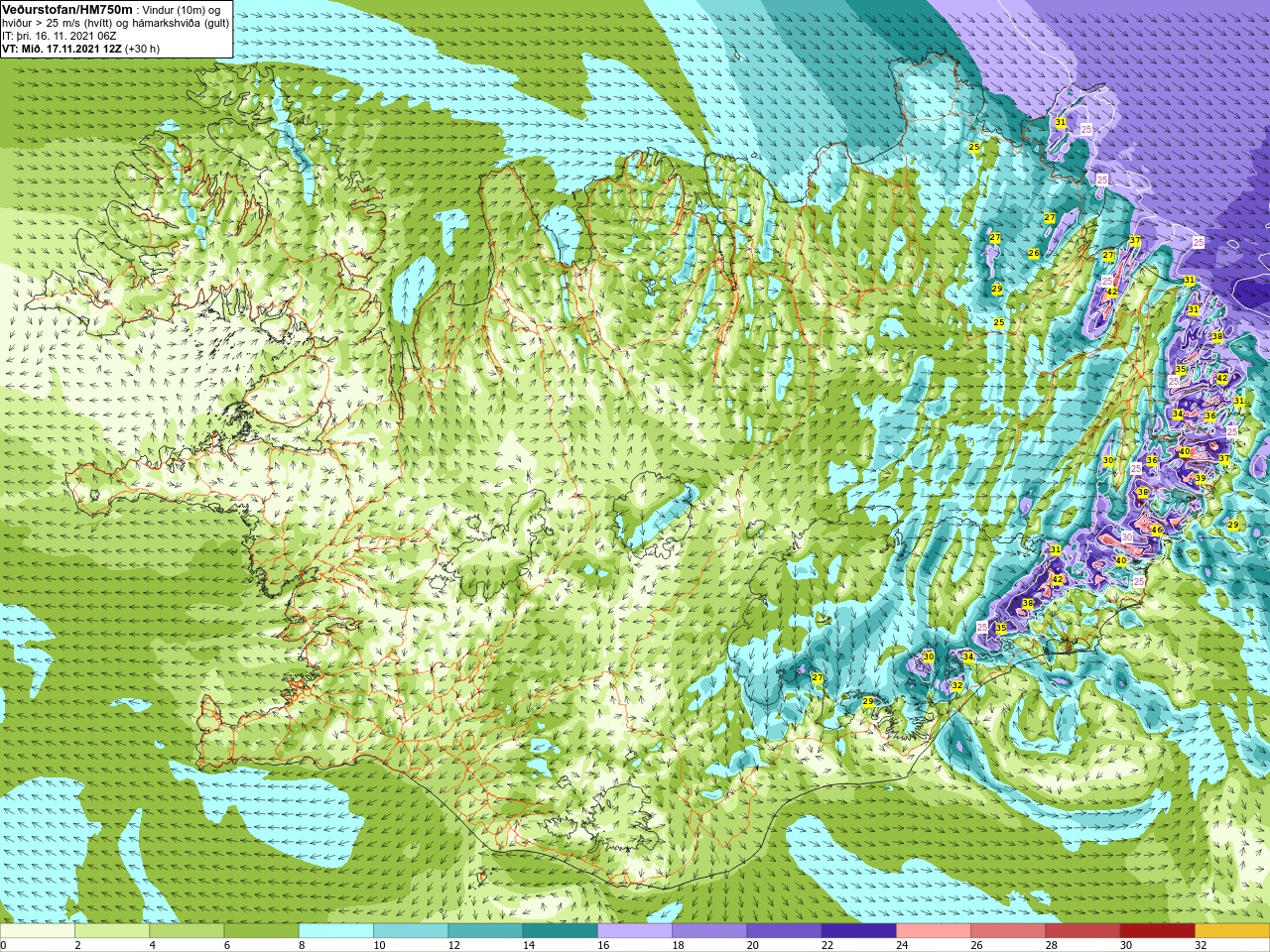Click the legend scale tick label '16'
The width and height of the screenshot is (1270, 952).
[601, 945]
